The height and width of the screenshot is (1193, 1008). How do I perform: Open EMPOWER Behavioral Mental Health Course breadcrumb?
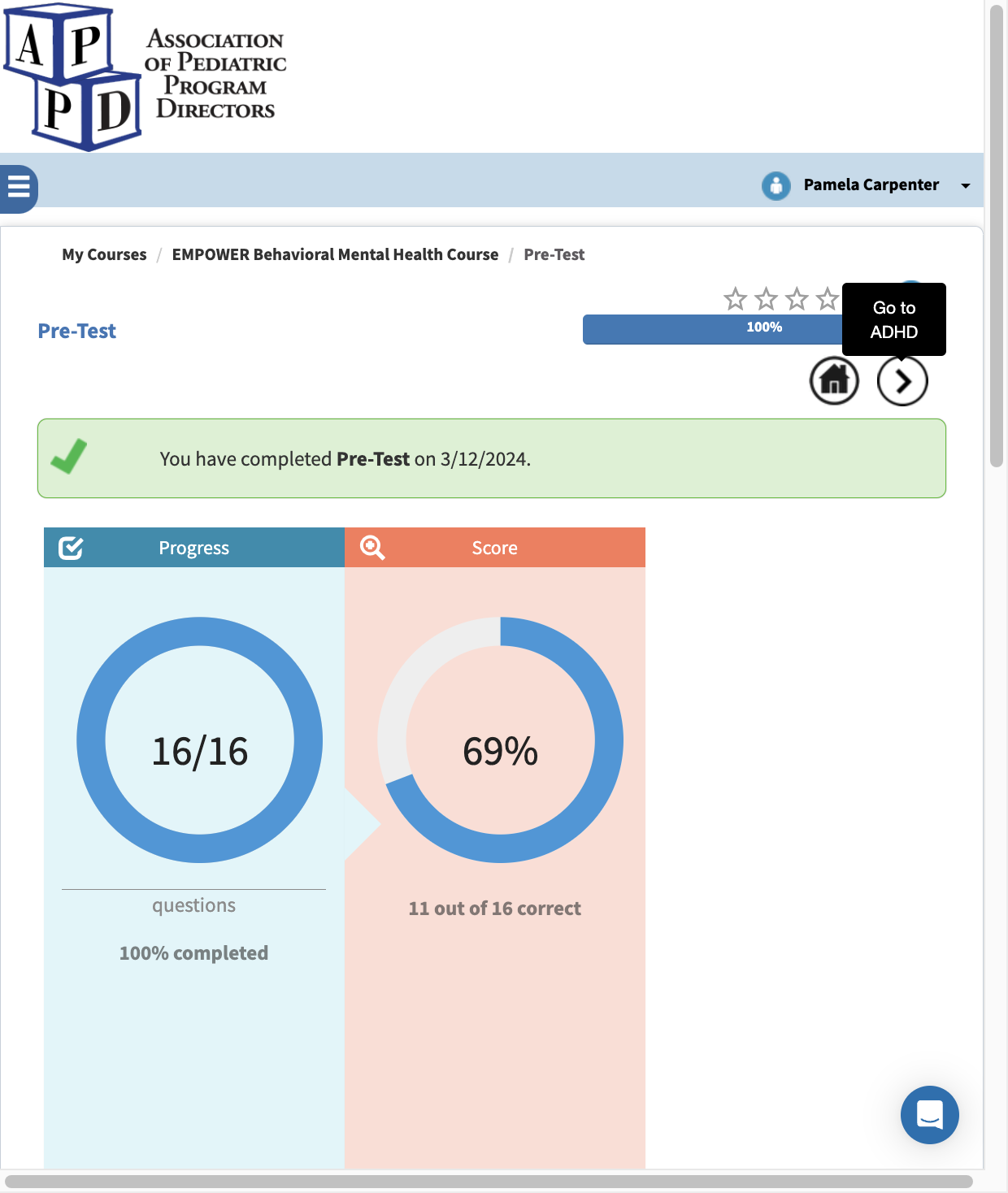[x=335, y=254]
